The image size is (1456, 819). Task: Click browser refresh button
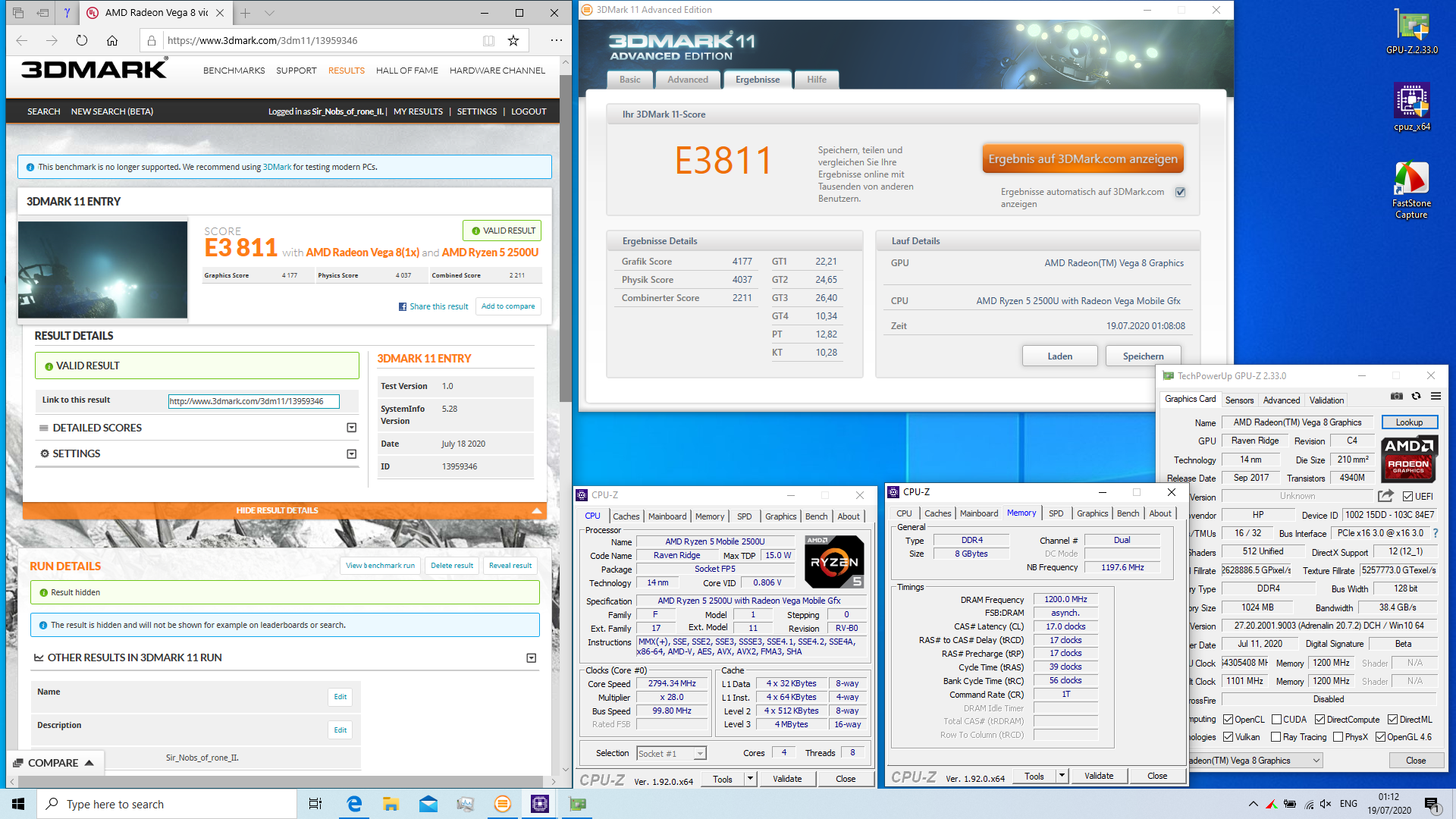click(82, 40)
